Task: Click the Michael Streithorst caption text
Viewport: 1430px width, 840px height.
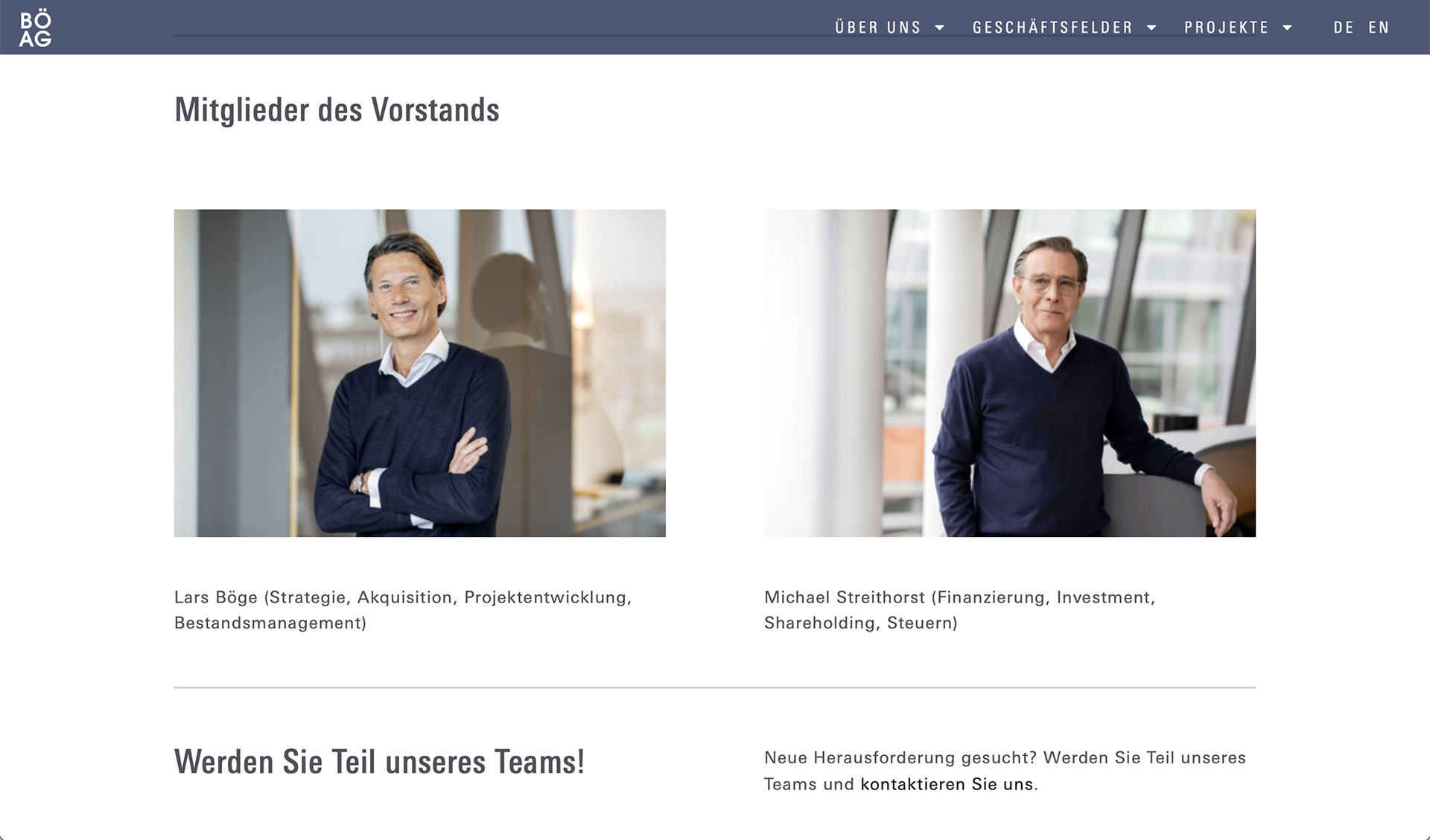Action: pos(959,610)
